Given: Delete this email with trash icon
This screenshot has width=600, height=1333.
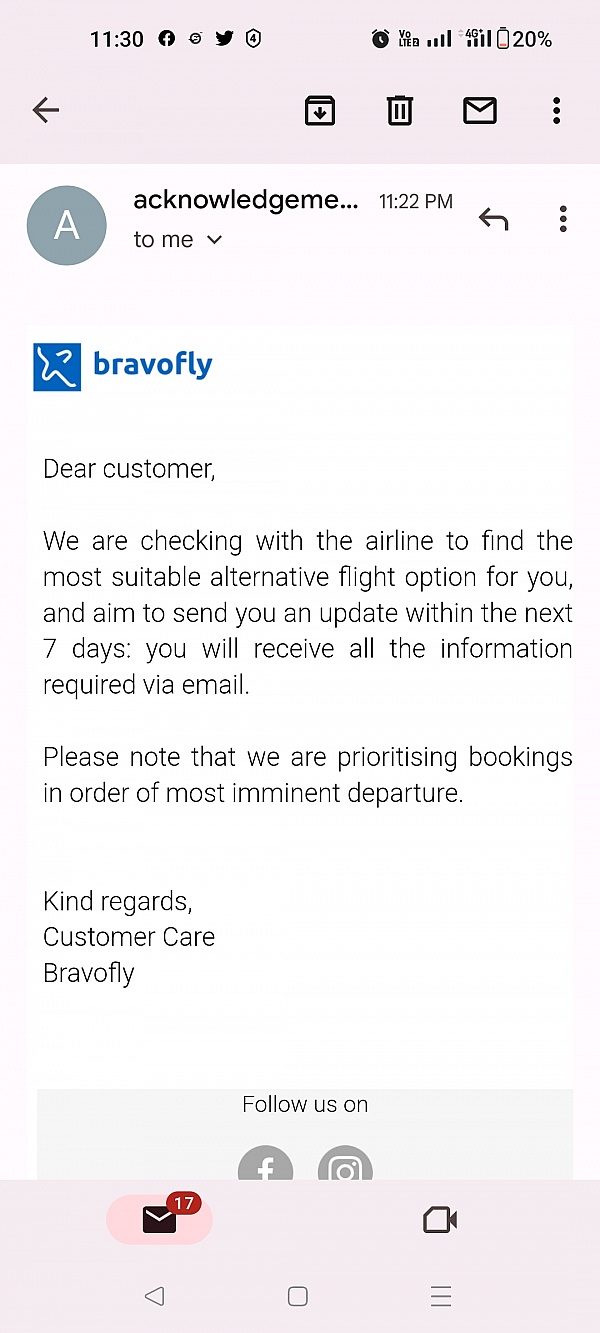Looking at the screenshot, I should tap(399, 110).
